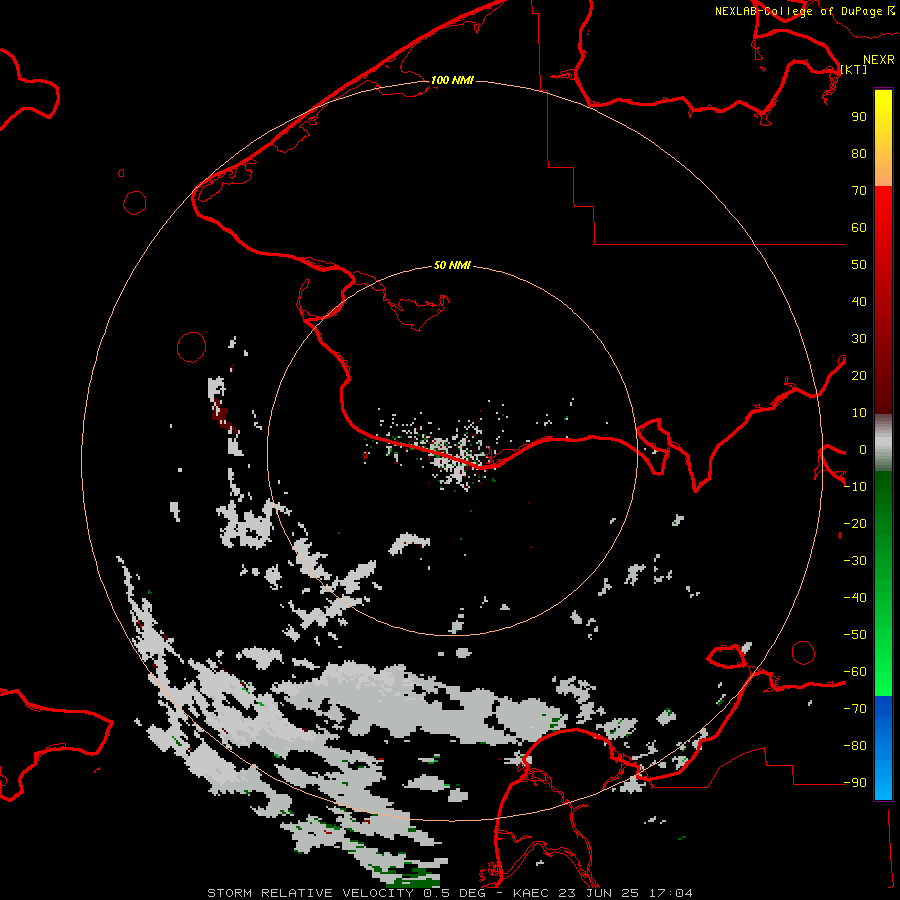
Task: Click the -70 value on velocity scale
Action: pyautogui.click(x=855, y=709)
